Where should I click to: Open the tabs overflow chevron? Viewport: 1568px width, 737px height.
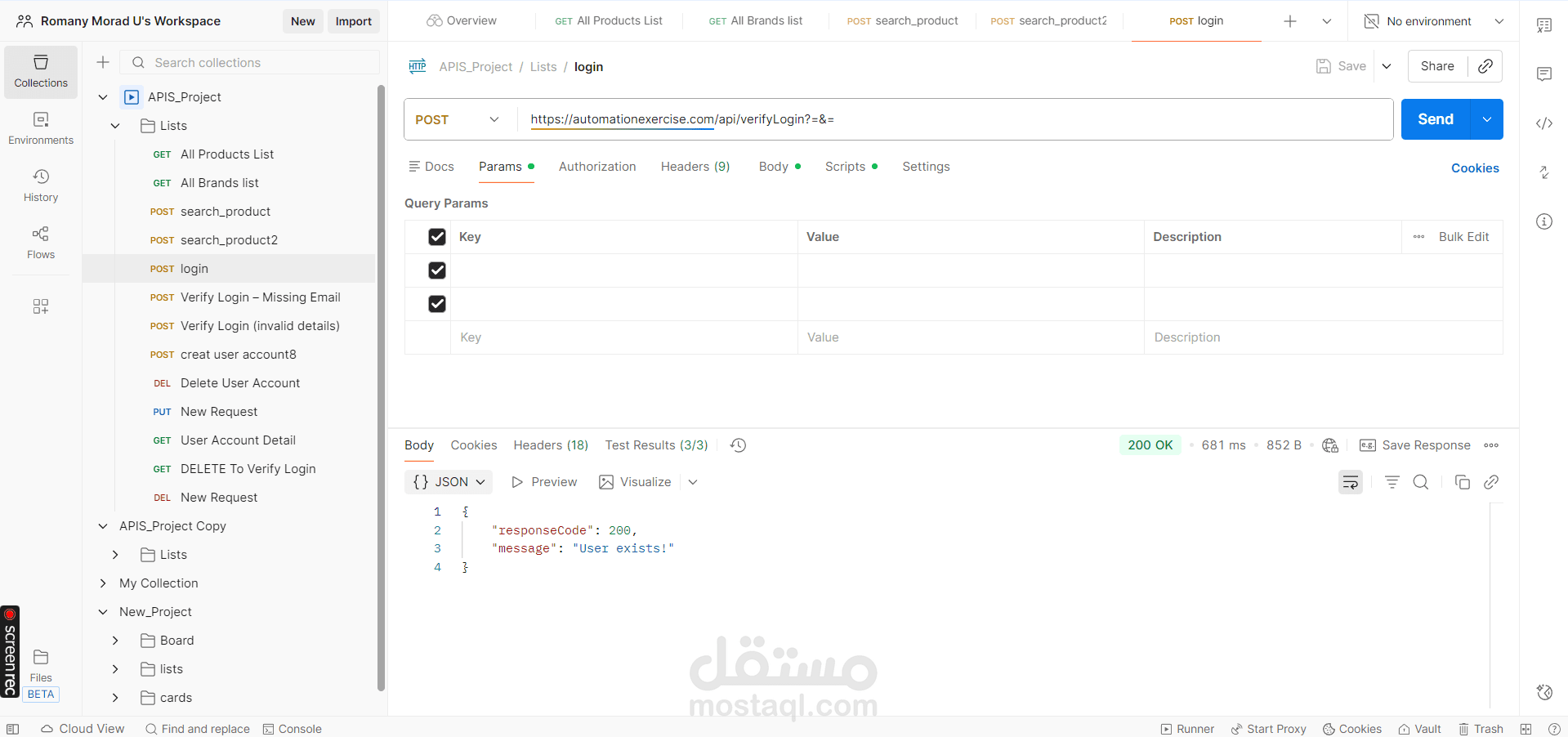[1327, 21]
